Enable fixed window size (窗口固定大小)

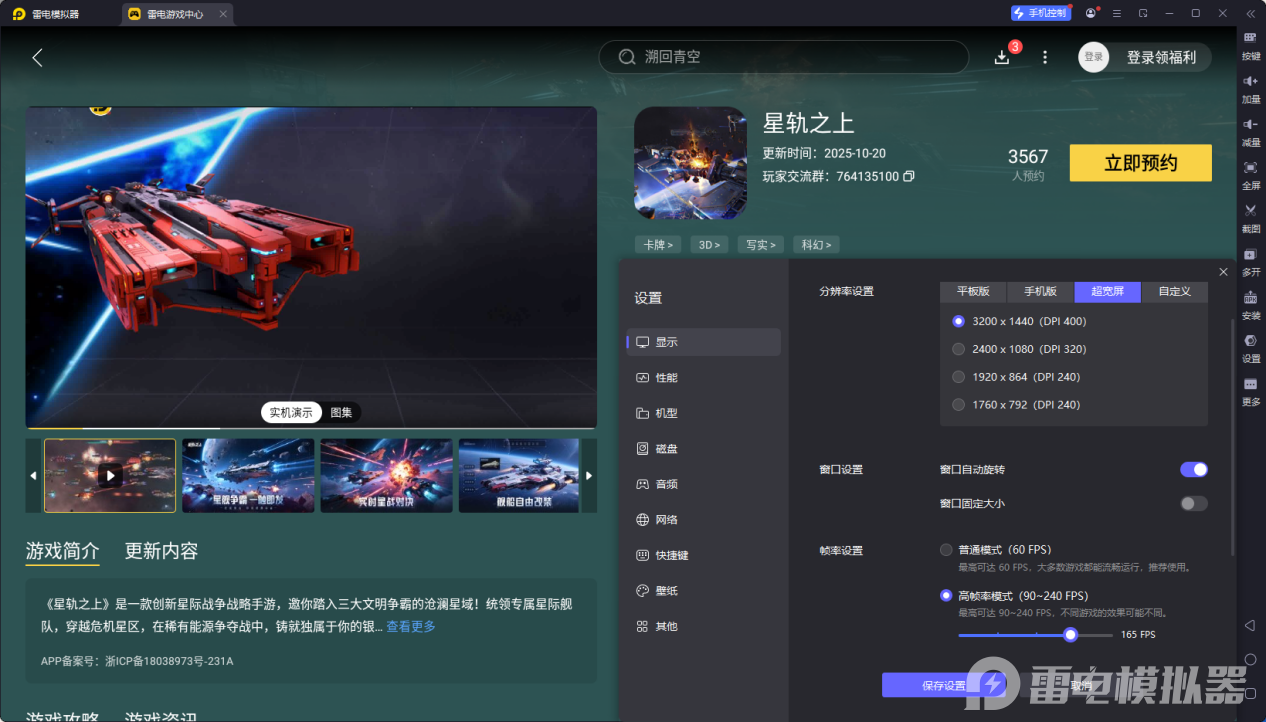click(x=1193, y=503)
